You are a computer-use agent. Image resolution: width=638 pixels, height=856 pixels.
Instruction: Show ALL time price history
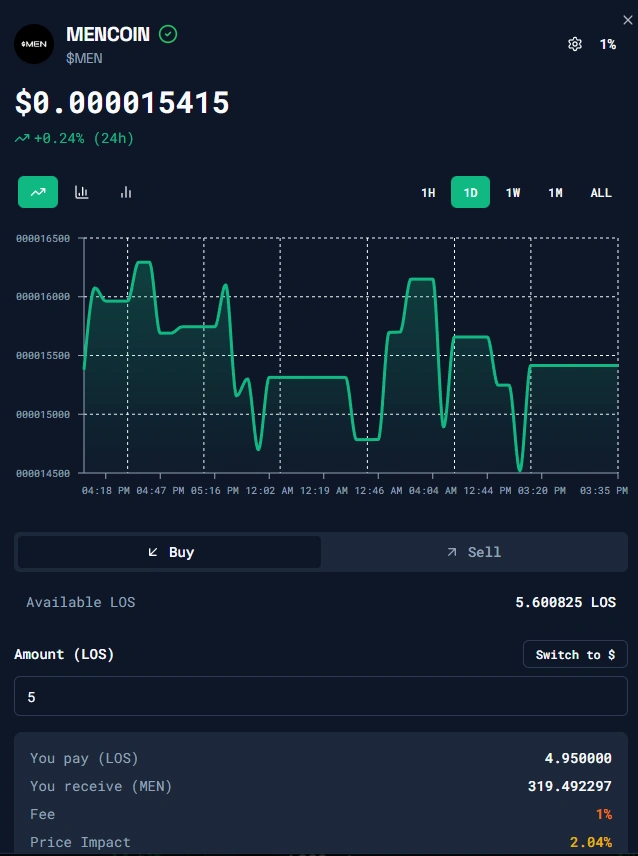(x=600, y=193)
